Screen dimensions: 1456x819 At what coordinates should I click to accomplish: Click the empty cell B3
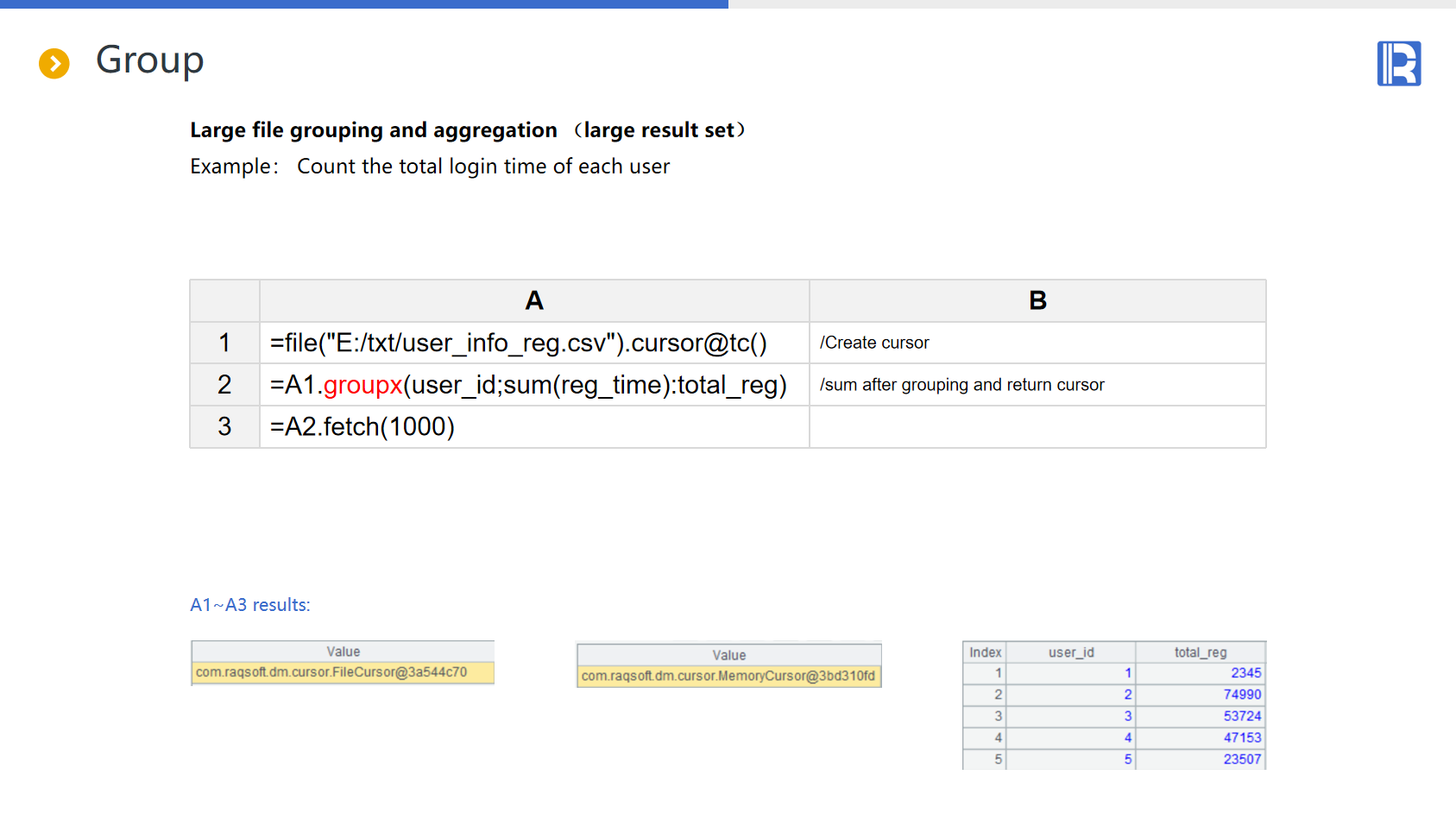[1037, 426]
